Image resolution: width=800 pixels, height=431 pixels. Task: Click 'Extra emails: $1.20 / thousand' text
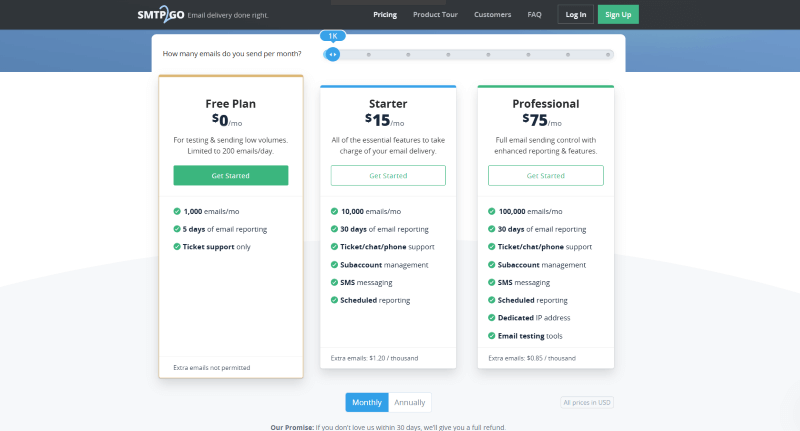[374, 358]
